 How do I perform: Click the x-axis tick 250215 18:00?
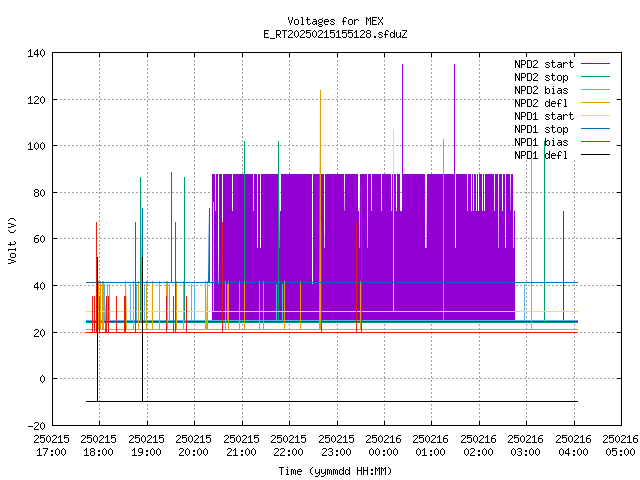(x=99, y=446)
